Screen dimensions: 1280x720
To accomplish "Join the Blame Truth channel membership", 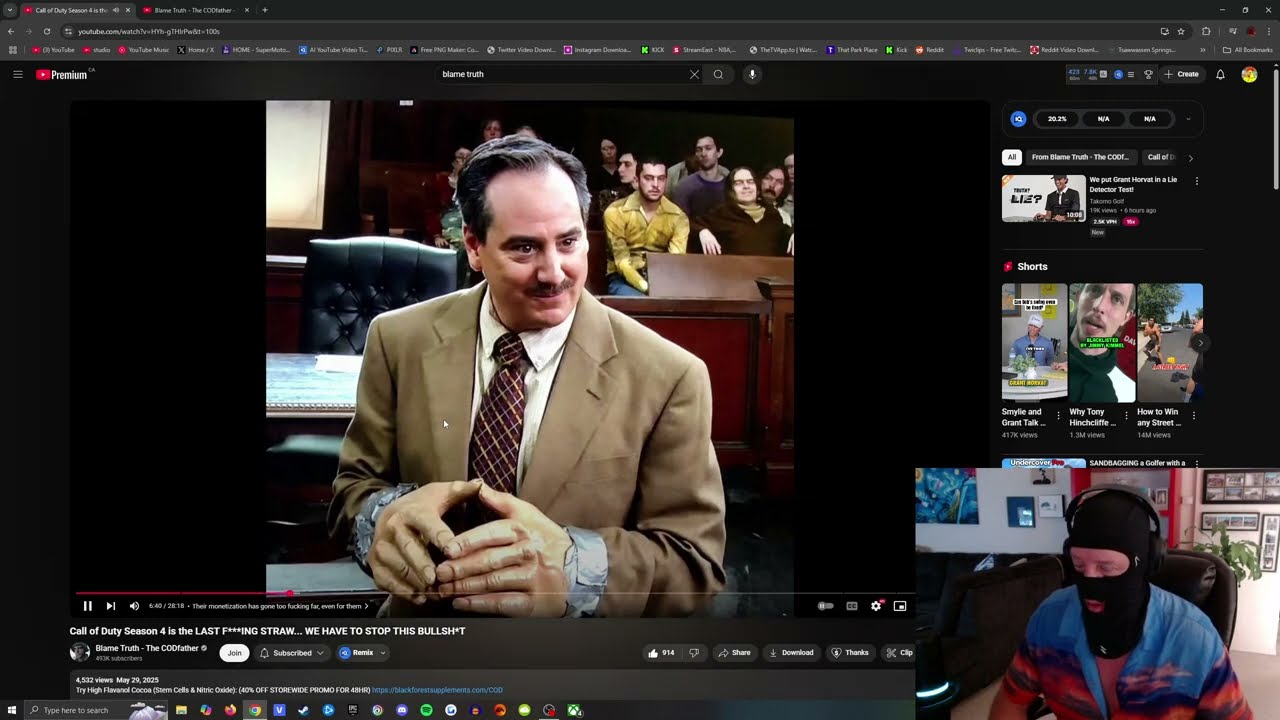I will (x=234, y=653).
